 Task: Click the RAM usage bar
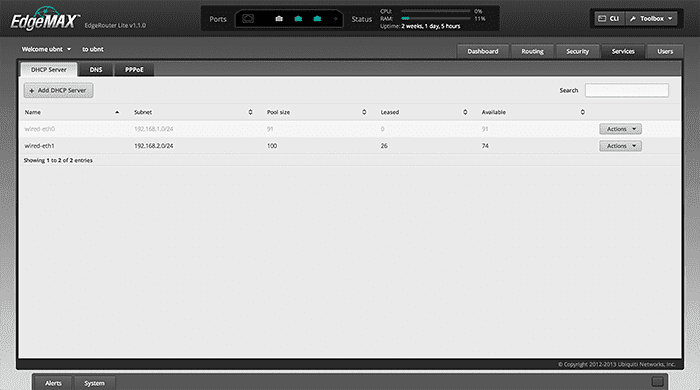coord(436,19)
